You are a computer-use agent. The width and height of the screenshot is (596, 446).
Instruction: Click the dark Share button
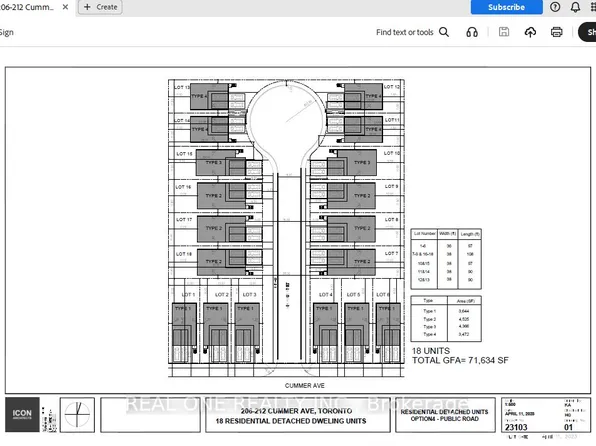[587, 32]
